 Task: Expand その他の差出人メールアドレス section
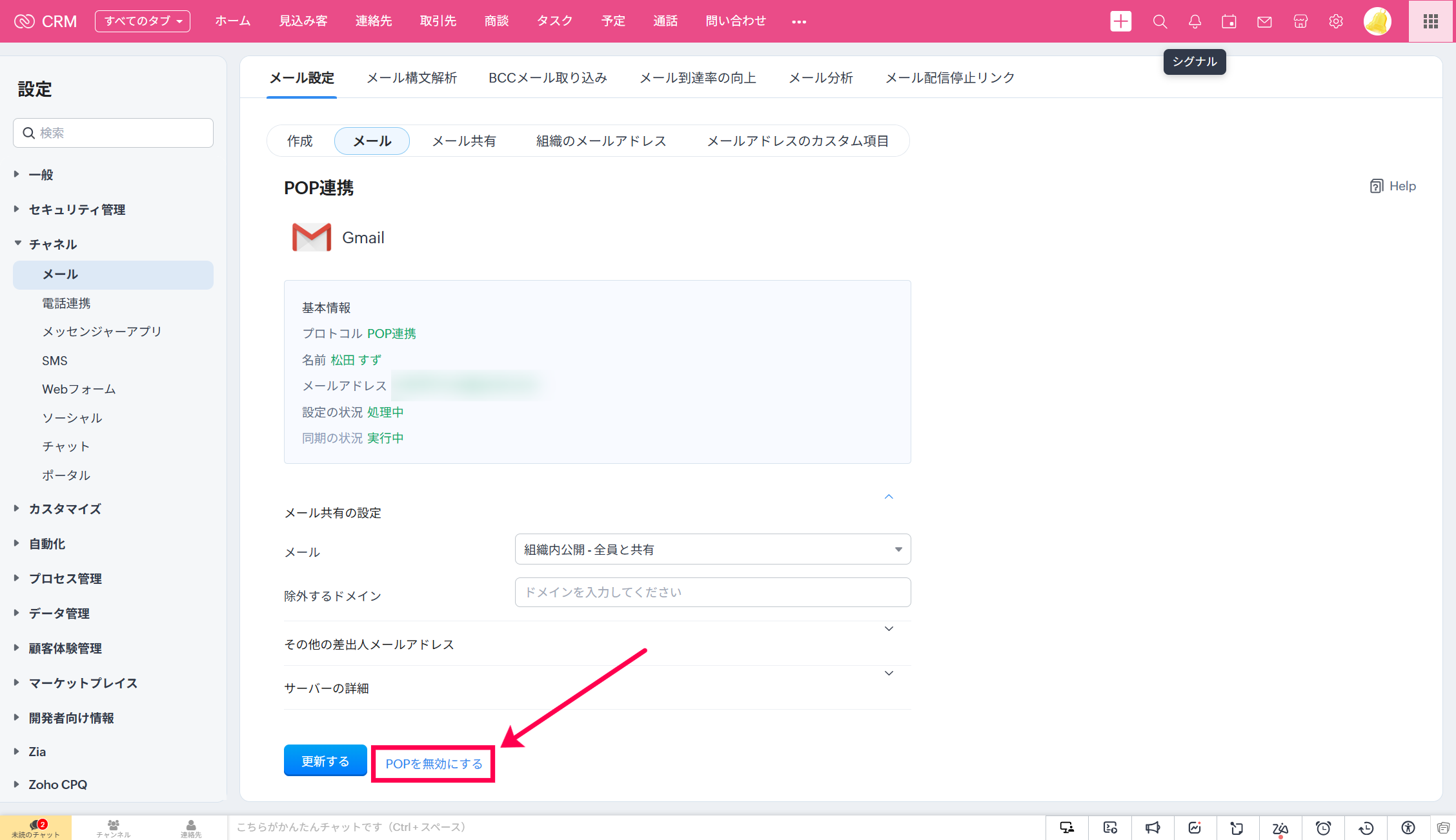pos(889,629)
